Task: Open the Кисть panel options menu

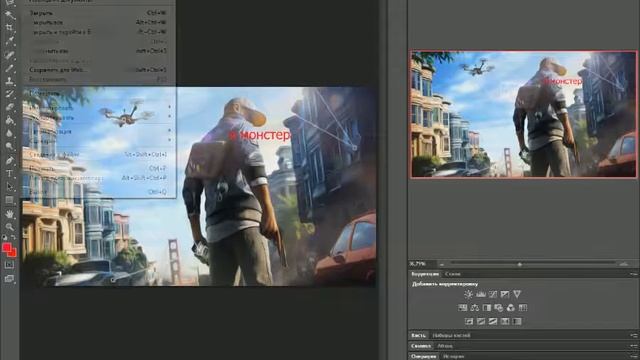Action: 633,336
